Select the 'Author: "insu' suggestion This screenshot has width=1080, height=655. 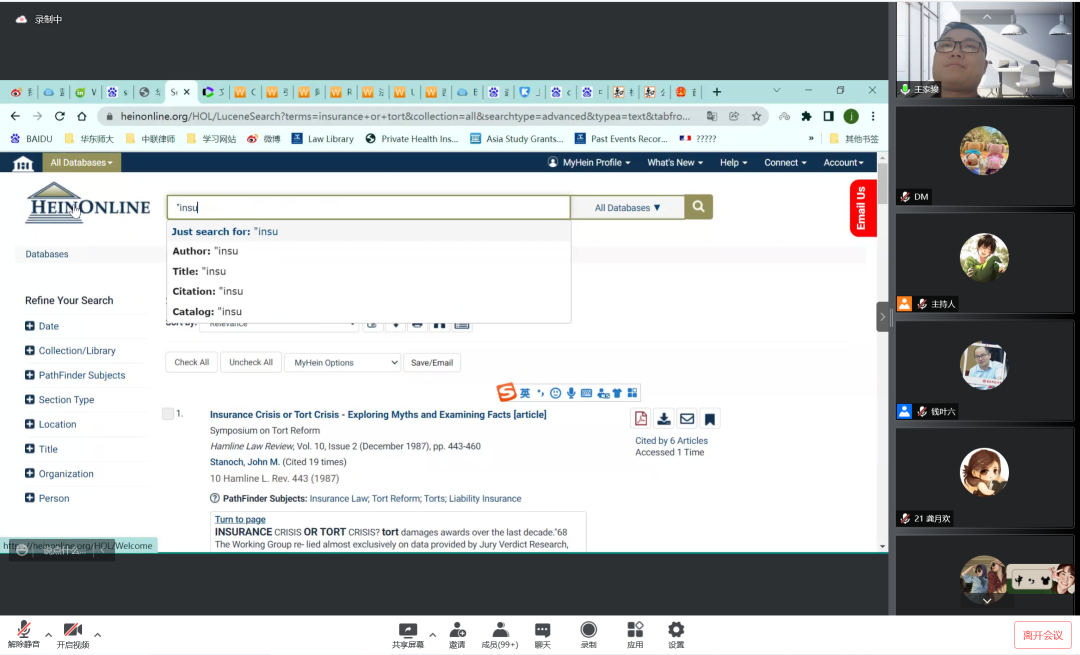point(368,251)
